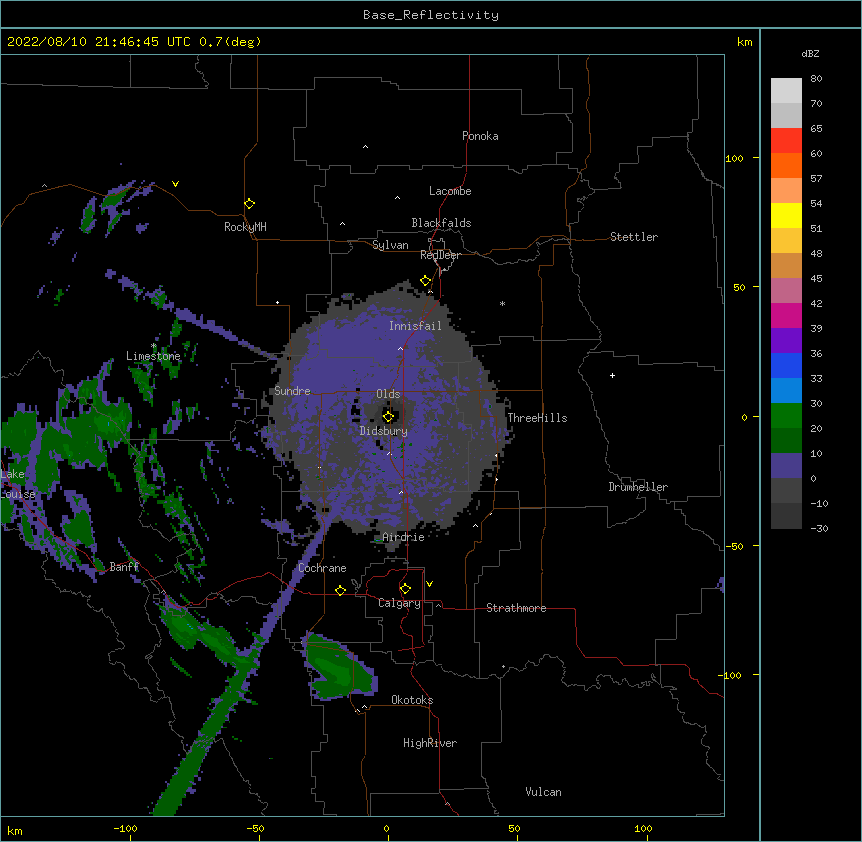Click the Lake Louise label at the left edge

[18, 484]
